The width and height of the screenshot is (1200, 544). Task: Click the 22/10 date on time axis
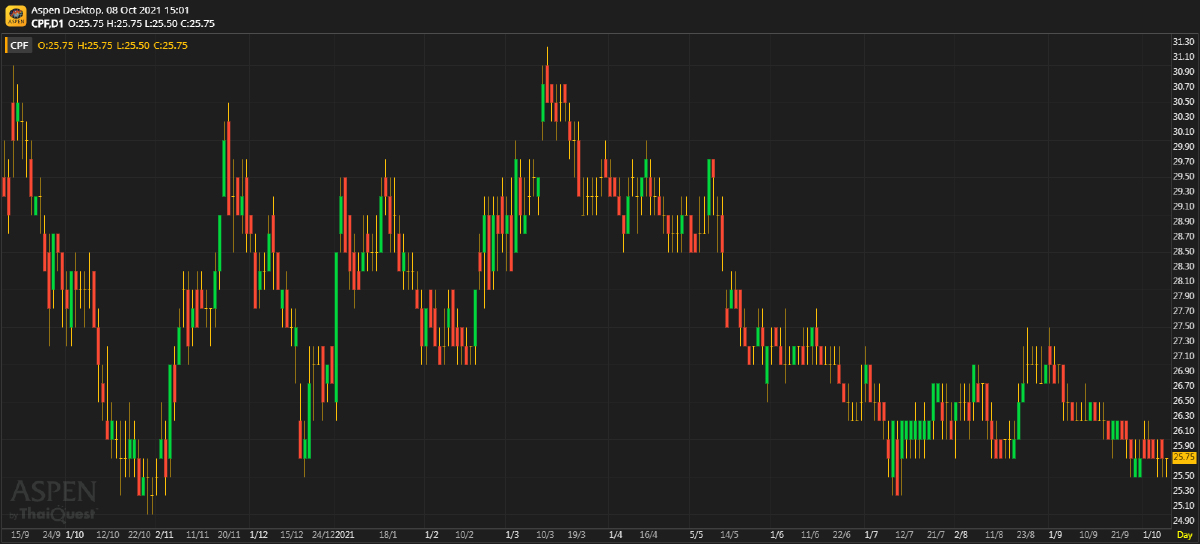pyautogui.click(x=139, y=535)
